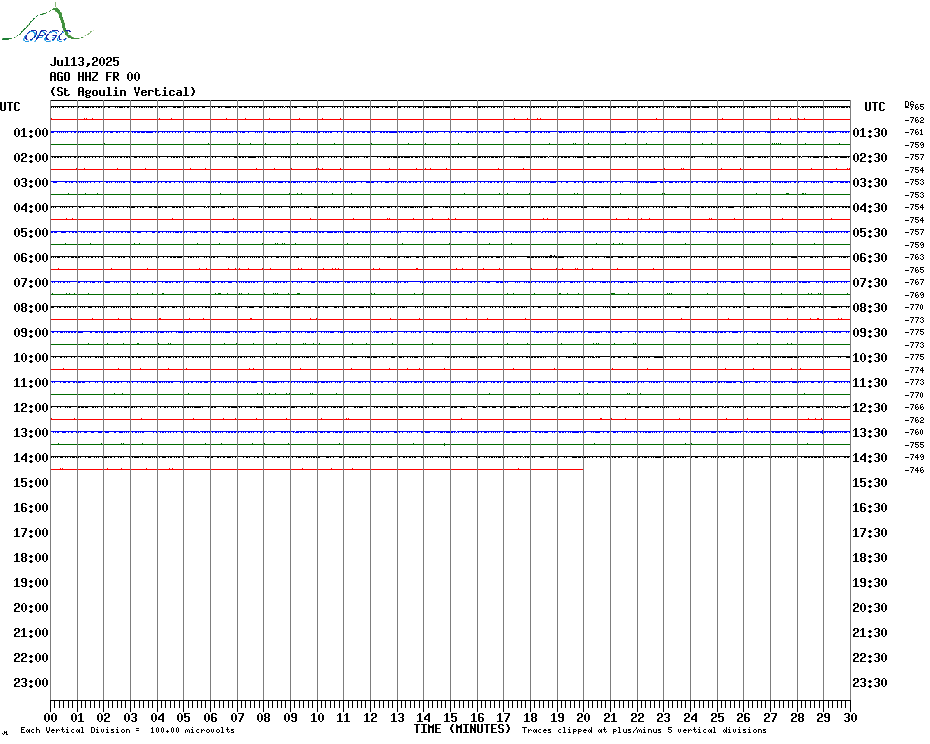Click the 19:30 half-hour label
The width and height of the screenshot is (930, 744).
pyautogui.click(x=870, y=583)
